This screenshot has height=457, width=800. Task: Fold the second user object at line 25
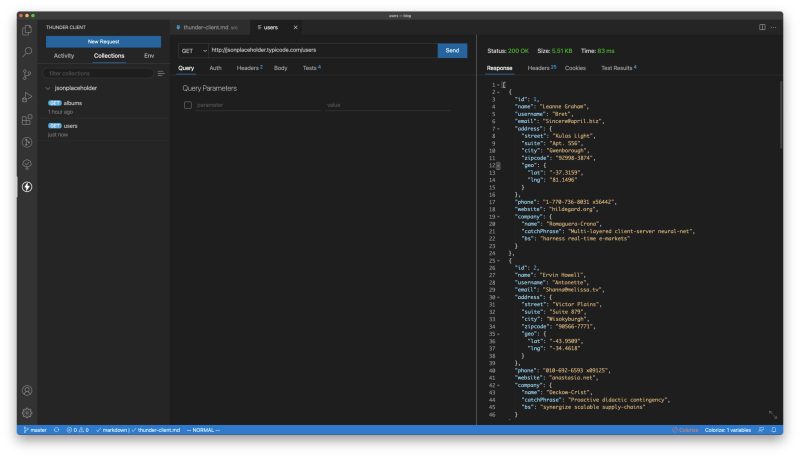[x=498, y=261]
